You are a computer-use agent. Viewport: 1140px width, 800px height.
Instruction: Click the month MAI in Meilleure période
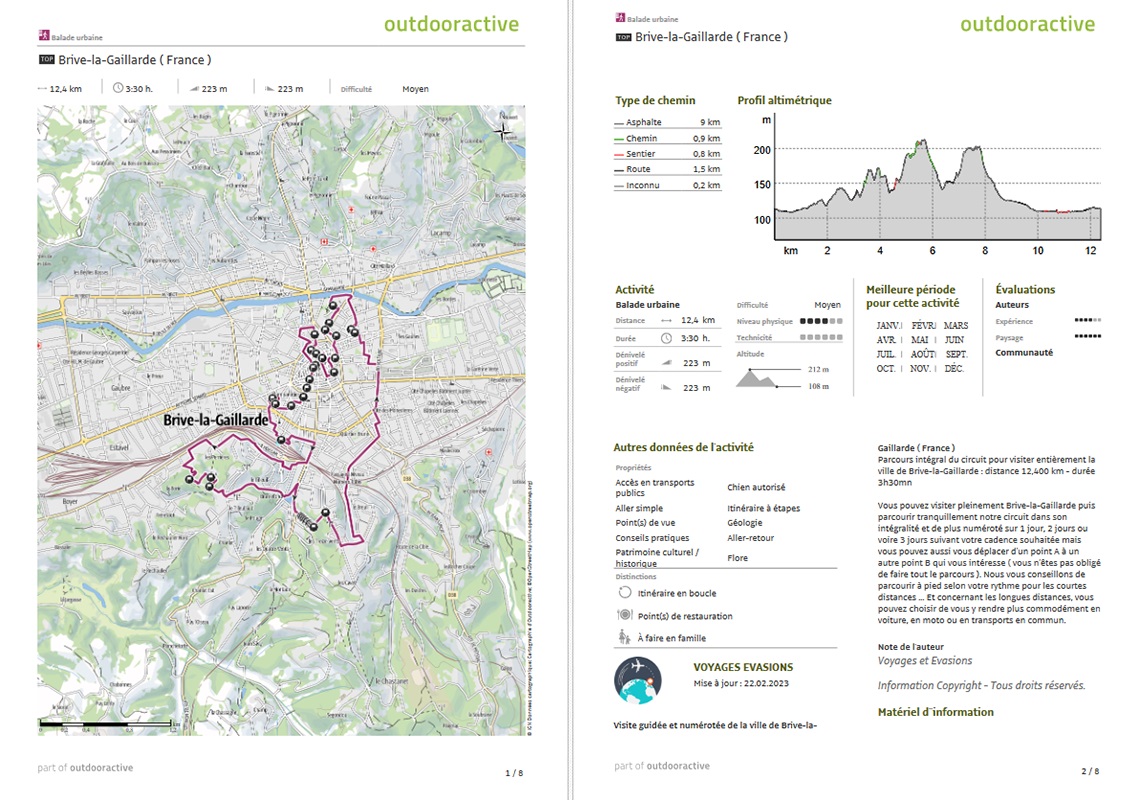point(920,340)
